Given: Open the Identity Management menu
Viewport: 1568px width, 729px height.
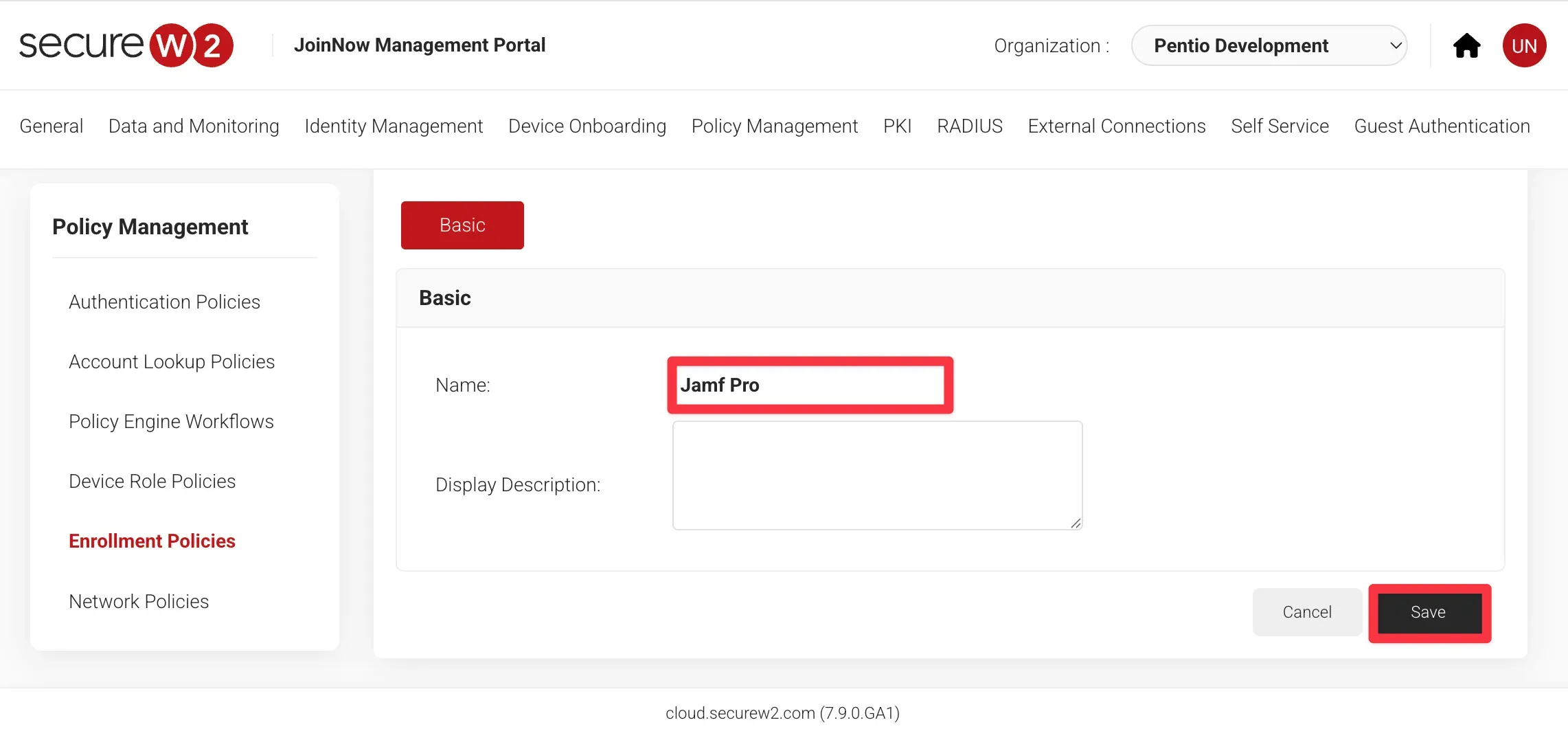Looking at the screenshot, I should [x=394, y=126].
